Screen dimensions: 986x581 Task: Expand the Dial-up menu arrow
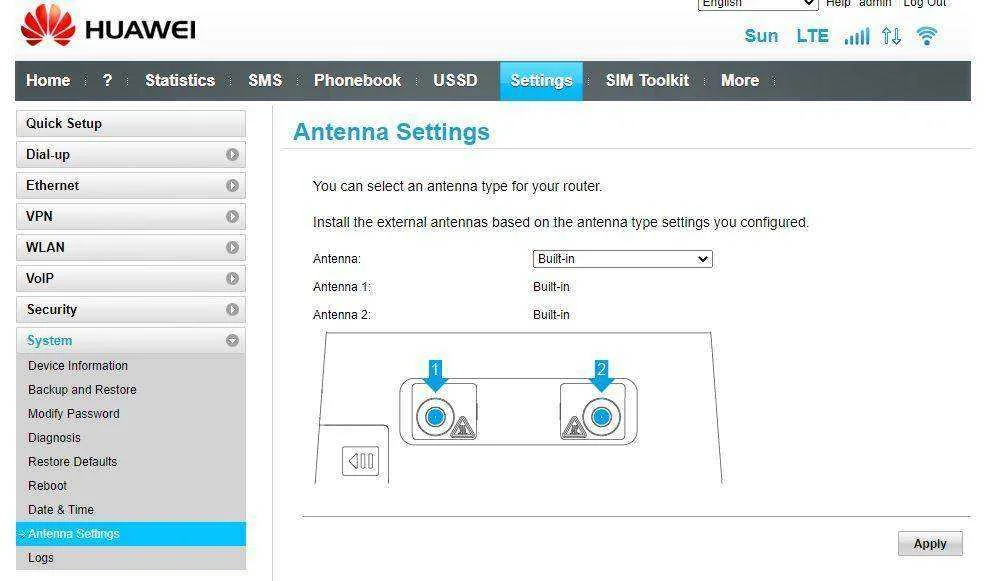(x=232, y=155)
